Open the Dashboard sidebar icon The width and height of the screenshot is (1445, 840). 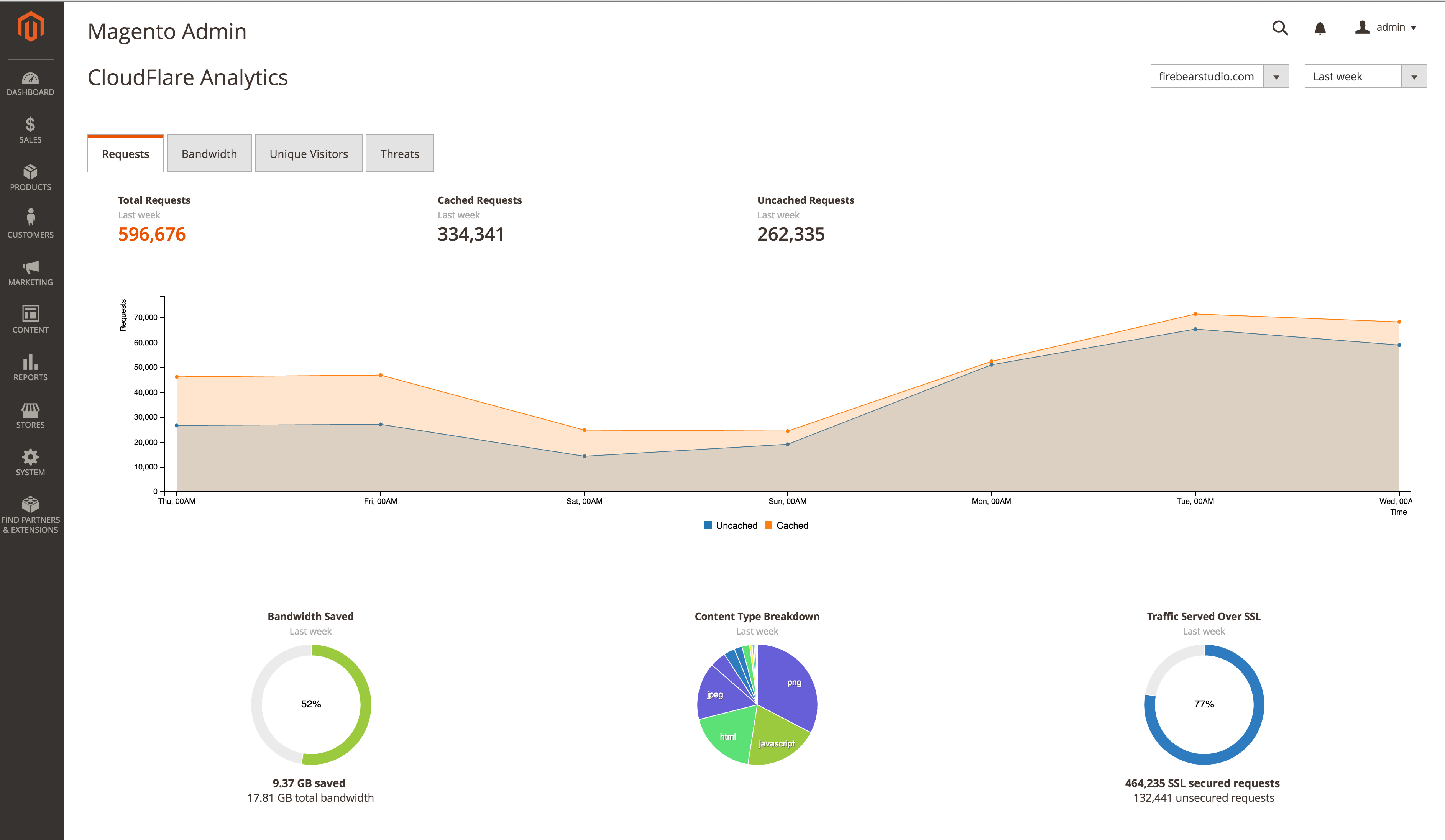30,78
